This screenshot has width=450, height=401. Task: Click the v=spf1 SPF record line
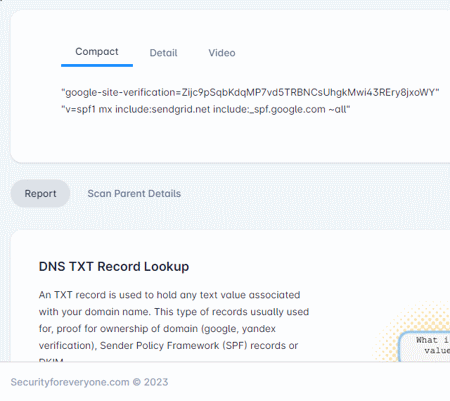tap(206, 109)
